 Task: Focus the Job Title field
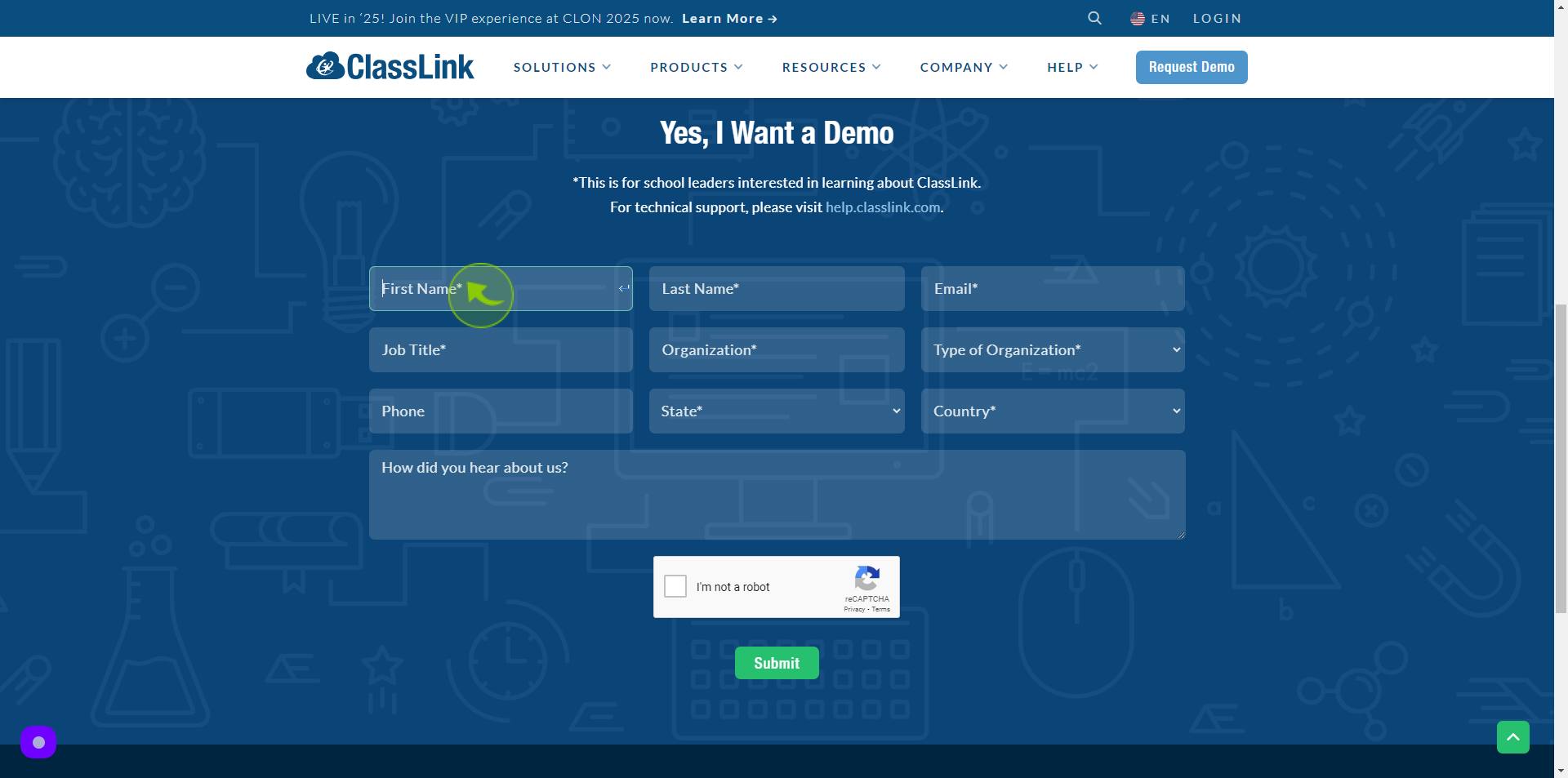pos(501,349)
